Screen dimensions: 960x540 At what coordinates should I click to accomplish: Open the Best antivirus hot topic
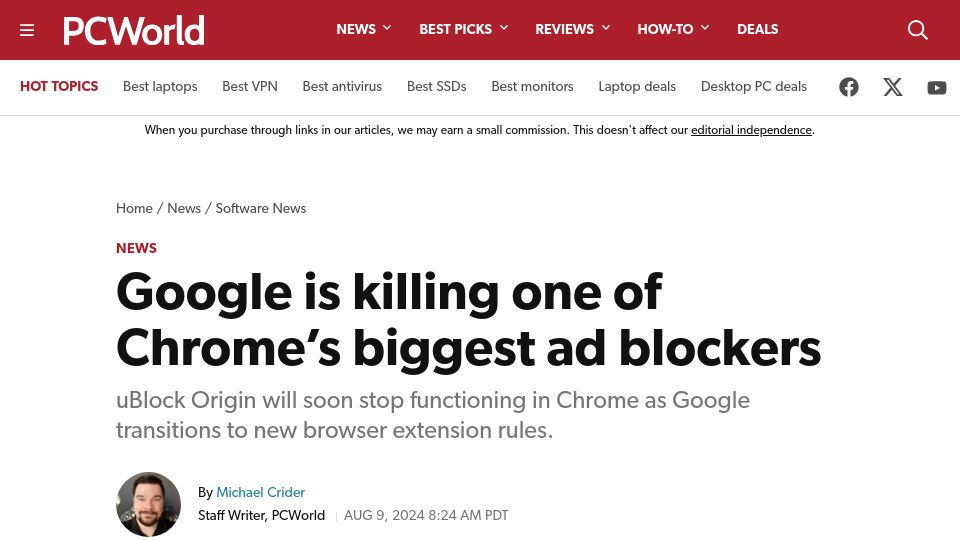click(x=342, y=86)
